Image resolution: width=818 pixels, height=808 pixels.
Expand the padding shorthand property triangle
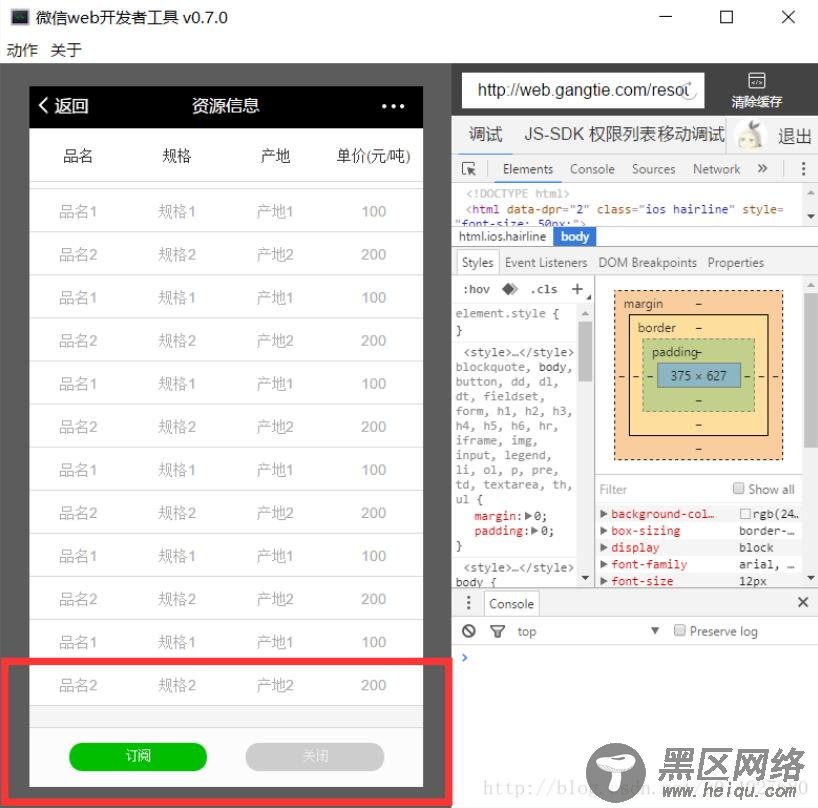(535, 531)
